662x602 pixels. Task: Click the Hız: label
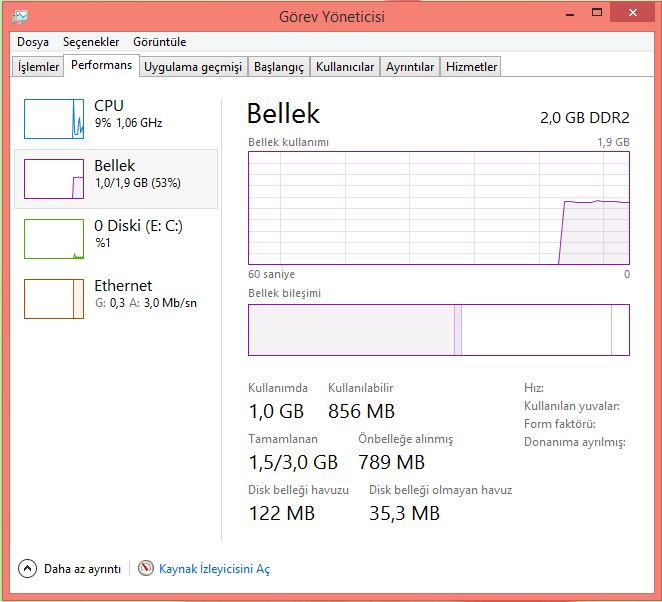[x=534, y=388]
